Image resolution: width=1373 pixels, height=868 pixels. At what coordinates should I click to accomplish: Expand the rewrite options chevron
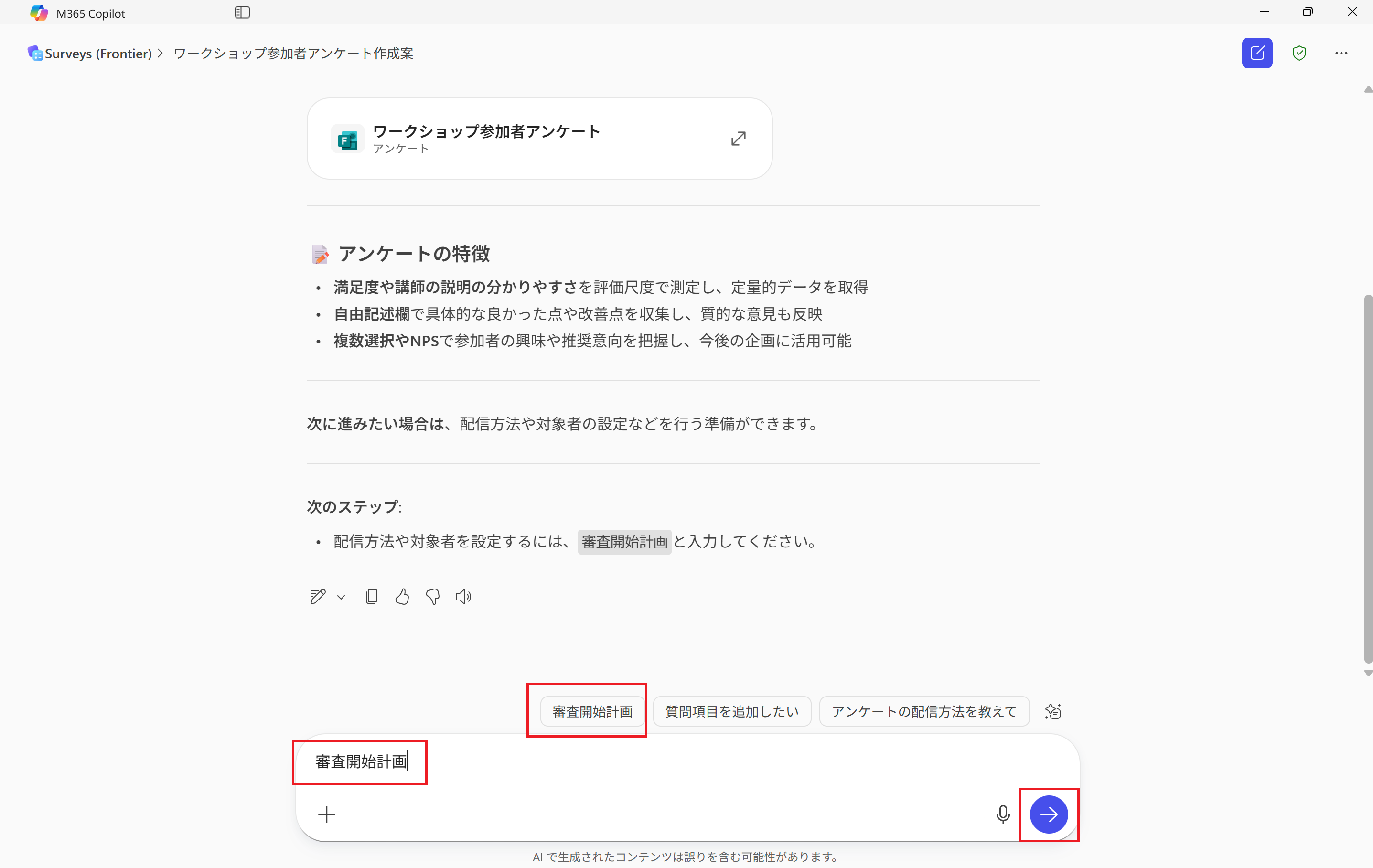(x=341, y=598)
